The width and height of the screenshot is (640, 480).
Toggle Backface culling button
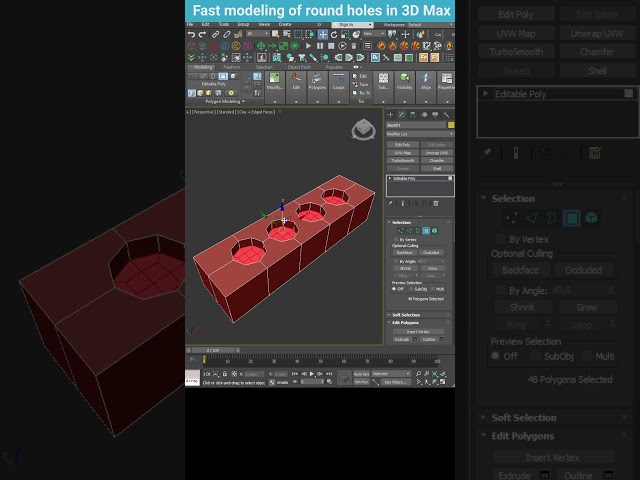coord(404,253)
